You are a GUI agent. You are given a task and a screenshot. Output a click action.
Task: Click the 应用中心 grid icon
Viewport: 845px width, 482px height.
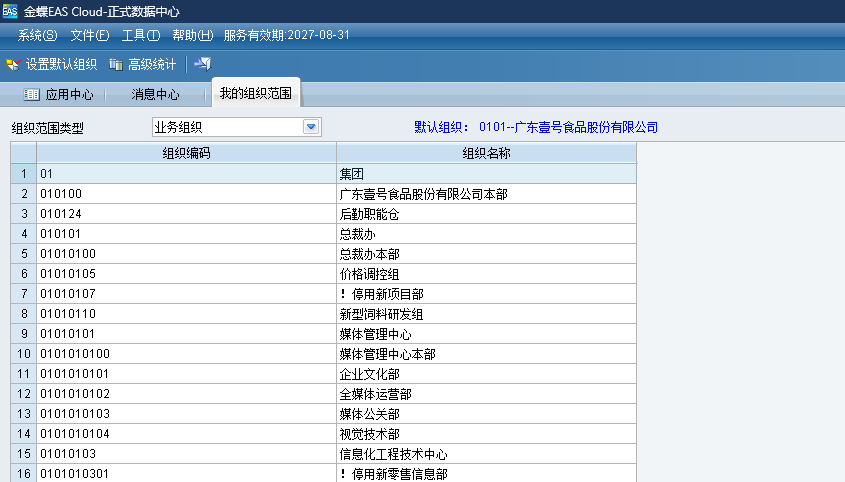coord(31,95)
